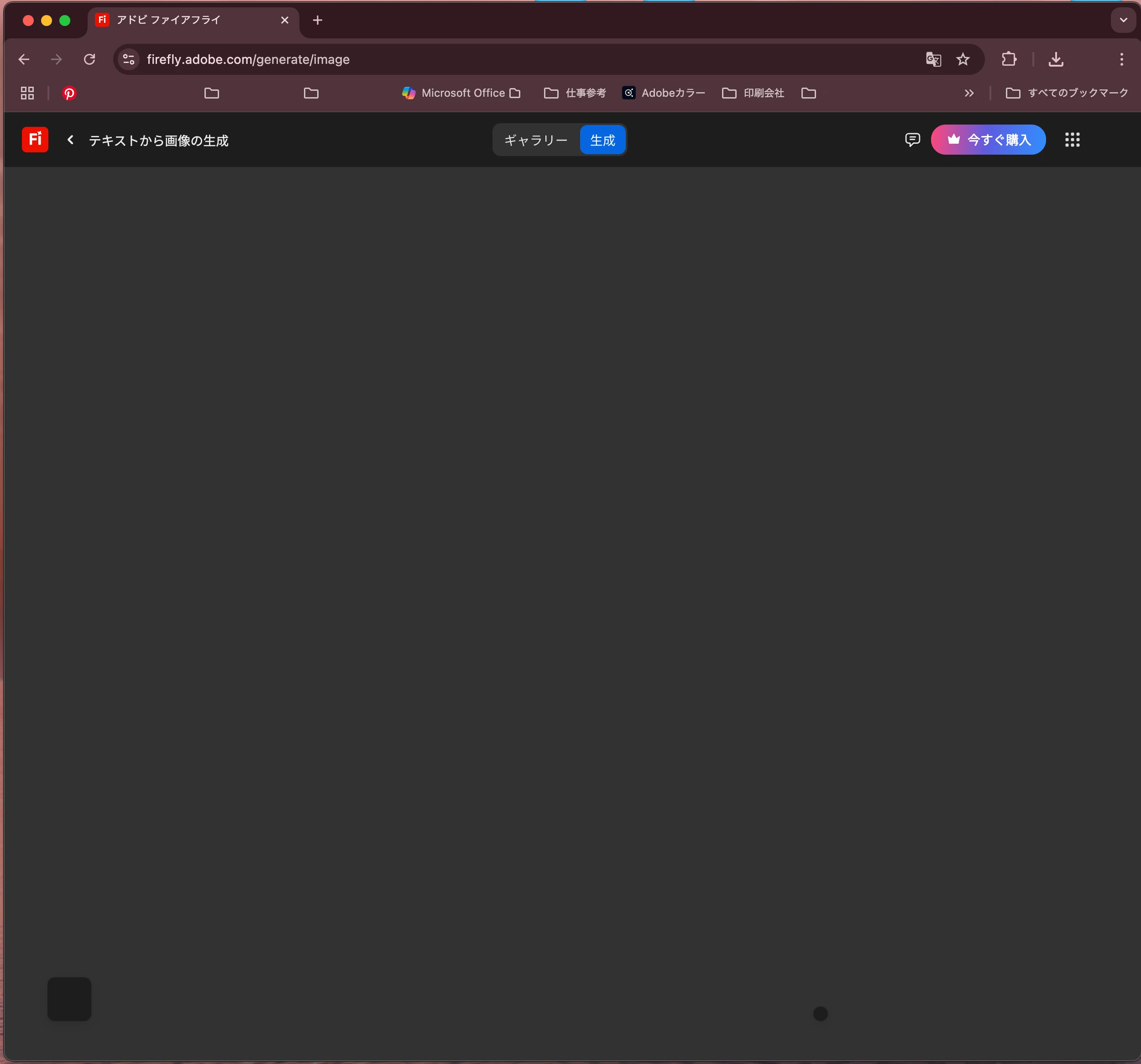Image resolution: width=1141 pixels, height=1064 pixels.
Task: Expand hidden bookmarks with double chevron
Action: [969, 93]
